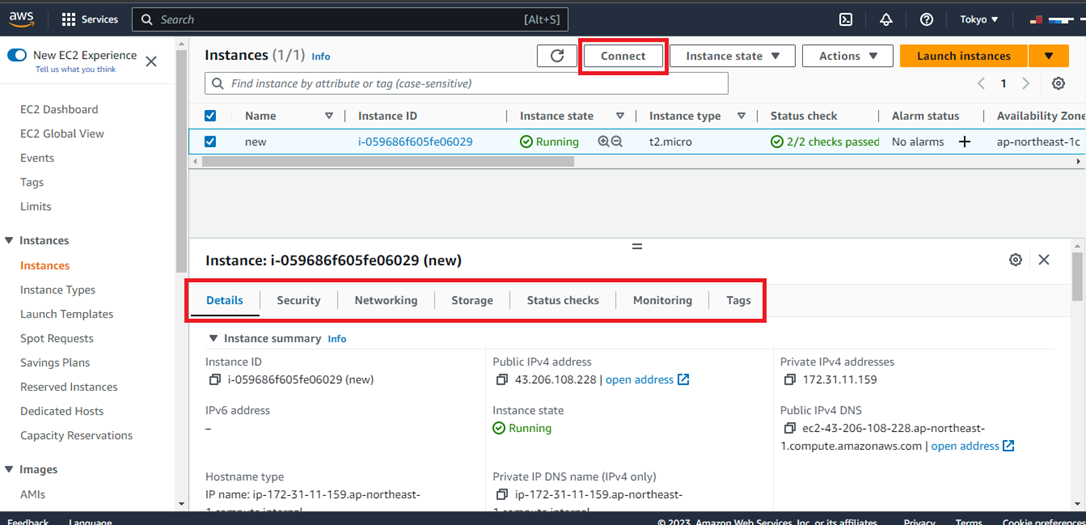Click the AWS logo home icon
This screenshot has width=1086, height=525.
(21, 19)
